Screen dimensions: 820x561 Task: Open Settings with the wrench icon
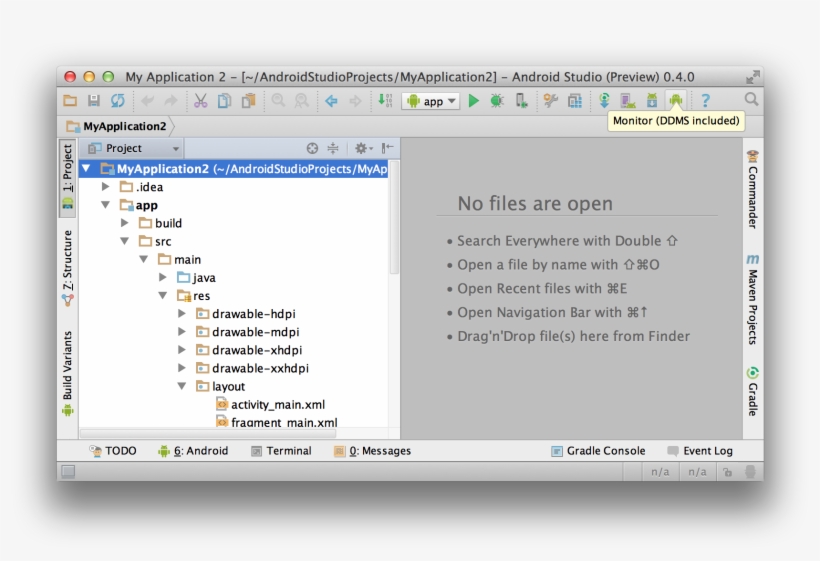[x=551, y=100]
